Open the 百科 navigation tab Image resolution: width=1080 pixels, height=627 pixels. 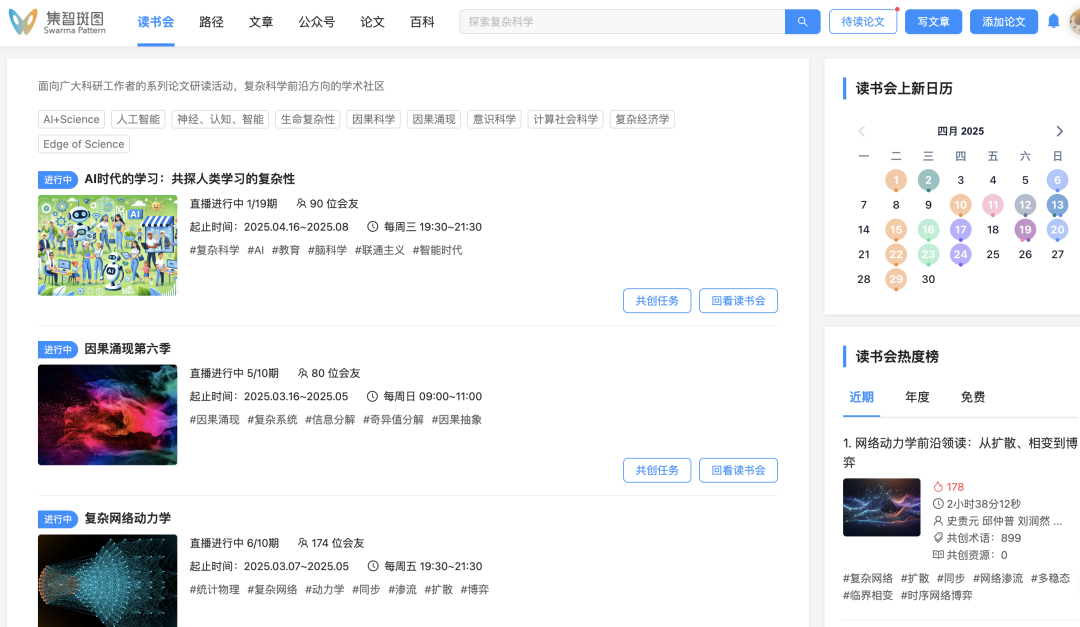[x=422, y=22]
